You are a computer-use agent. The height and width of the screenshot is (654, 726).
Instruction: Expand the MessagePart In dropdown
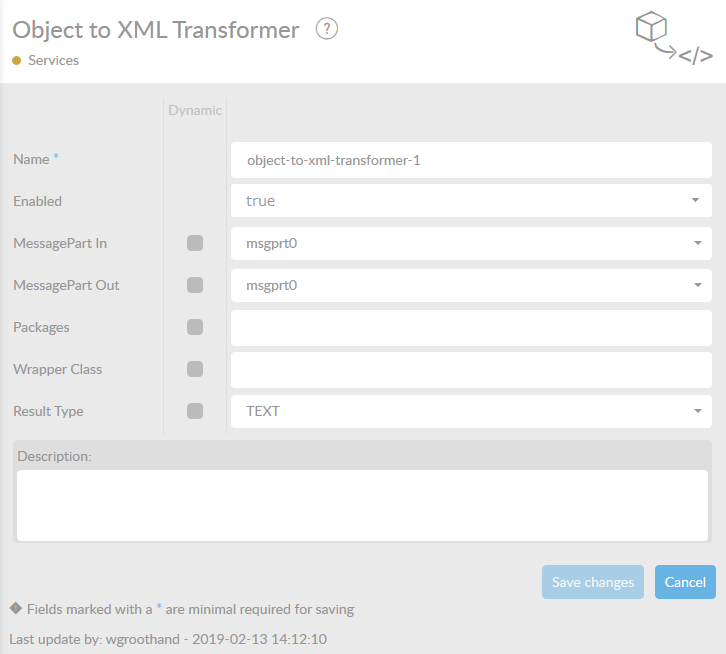click(x=471, y=243)
